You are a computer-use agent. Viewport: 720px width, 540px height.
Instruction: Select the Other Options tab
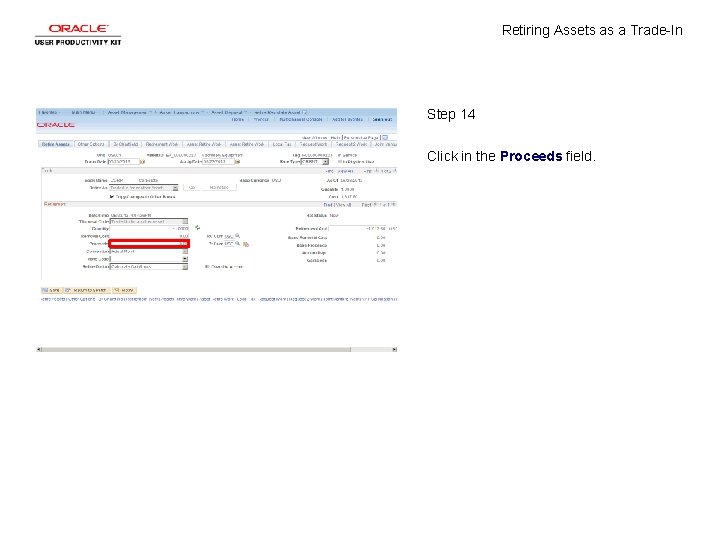click(x=91, y=144)
